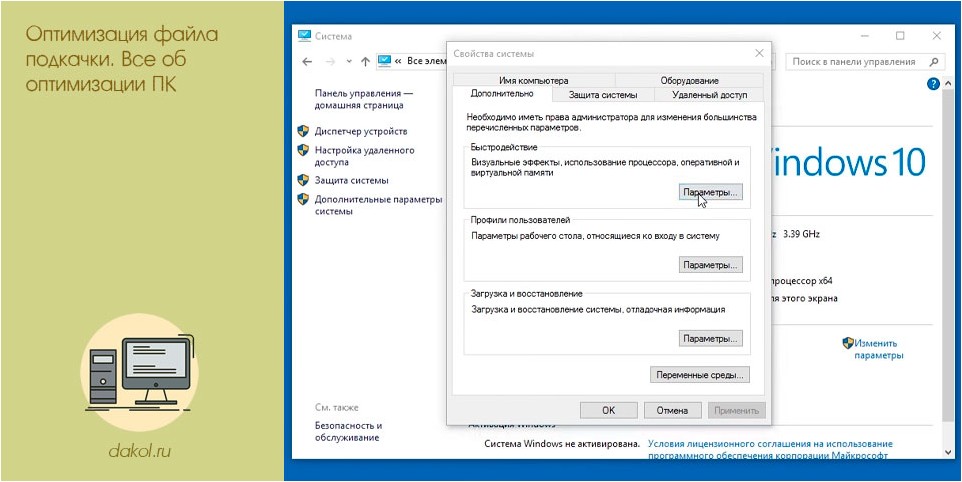The image size is (962, 482).
Task: Switch to Оборудование tab
Action: tap(690, 80)
